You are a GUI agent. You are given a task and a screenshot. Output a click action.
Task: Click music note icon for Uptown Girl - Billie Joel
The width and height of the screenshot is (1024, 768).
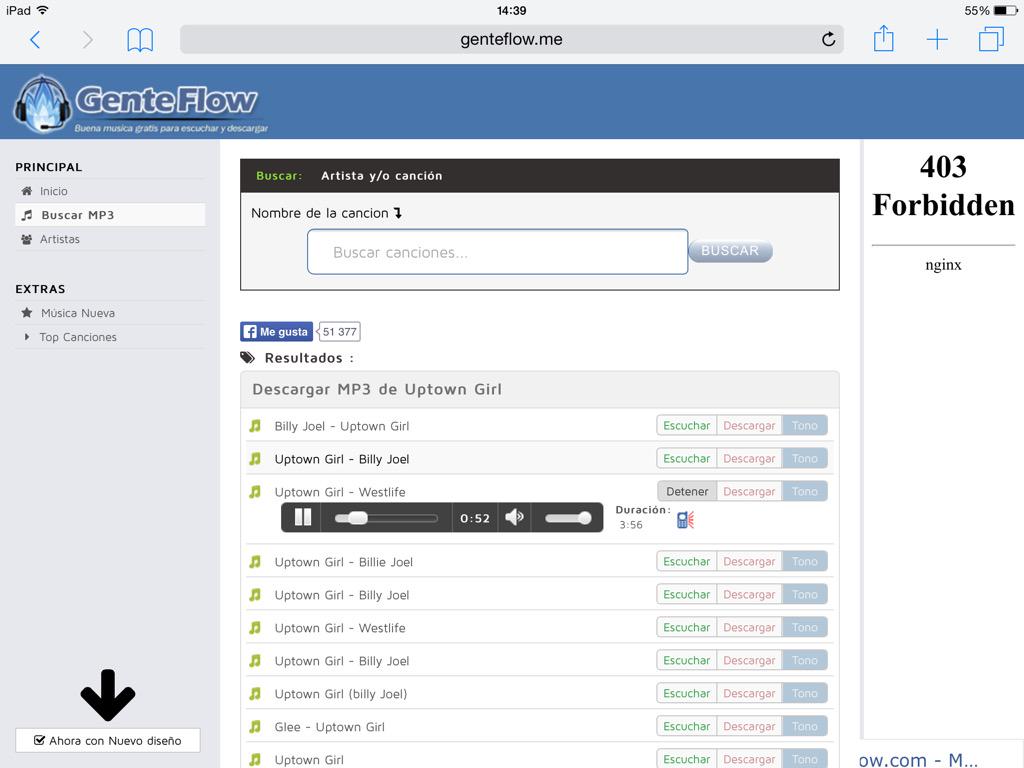coord(255,562)
